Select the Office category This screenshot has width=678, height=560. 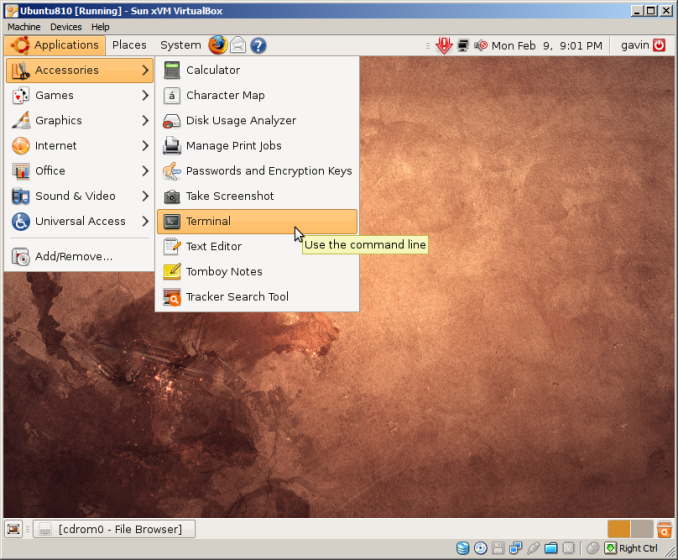point(80,171)
